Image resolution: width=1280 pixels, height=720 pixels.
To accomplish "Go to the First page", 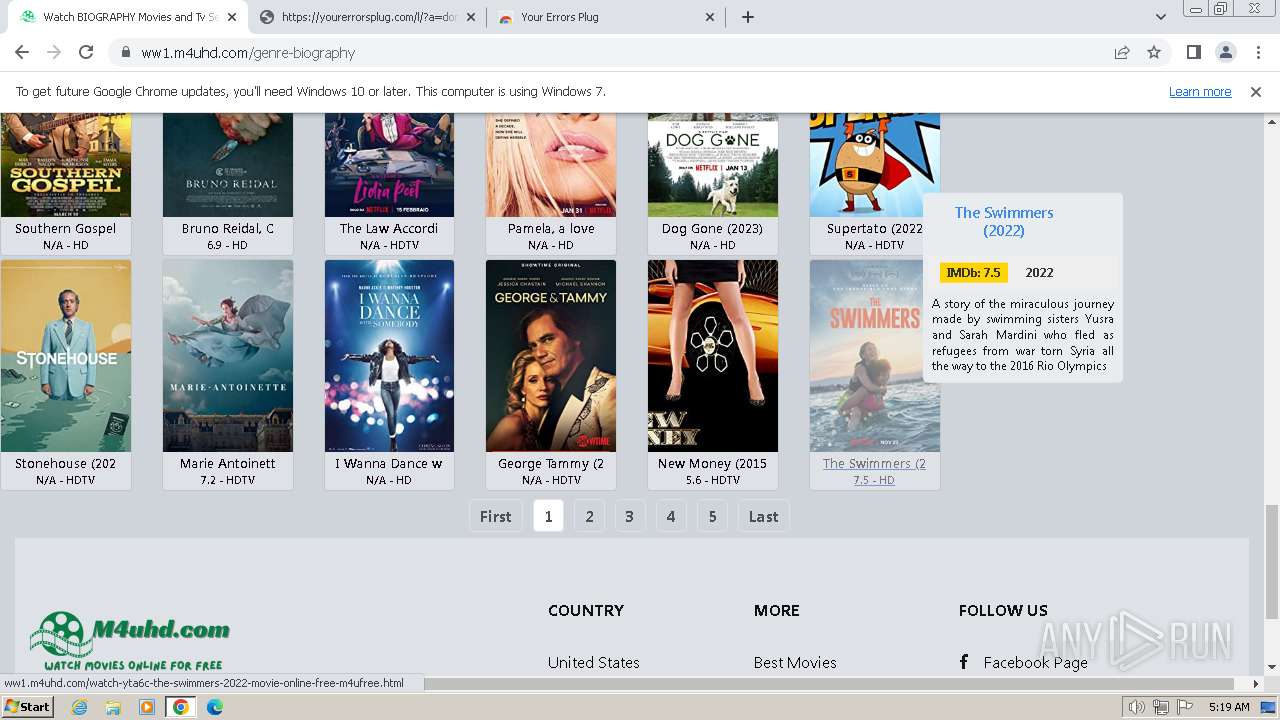I will 495,516.
